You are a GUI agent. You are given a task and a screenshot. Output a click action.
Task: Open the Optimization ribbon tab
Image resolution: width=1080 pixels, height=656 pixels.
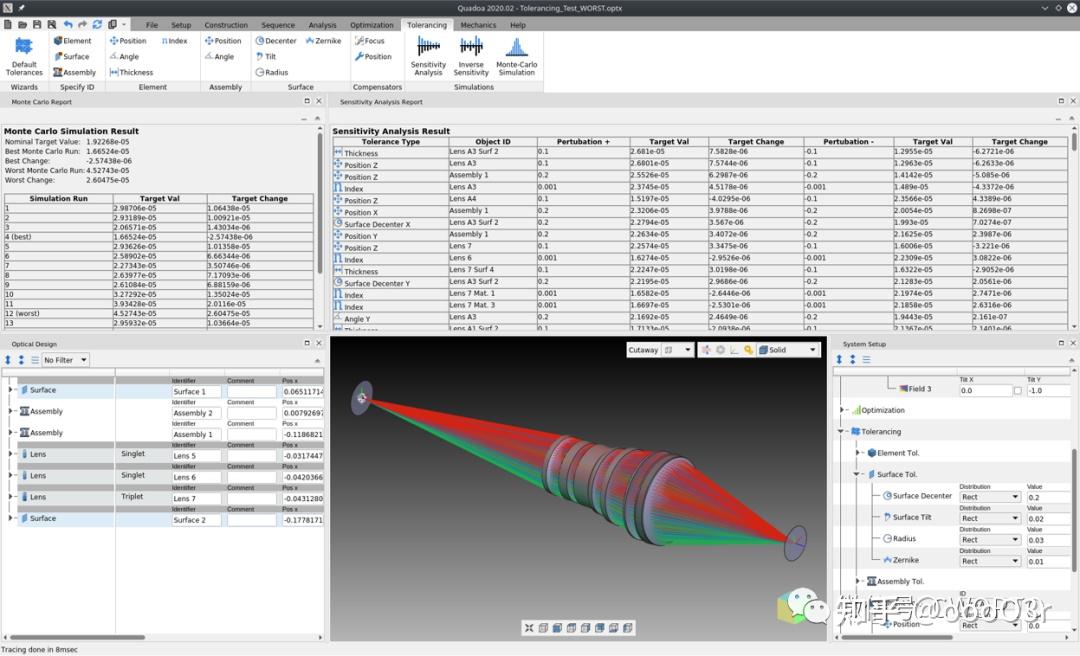[x=372, y=25]
